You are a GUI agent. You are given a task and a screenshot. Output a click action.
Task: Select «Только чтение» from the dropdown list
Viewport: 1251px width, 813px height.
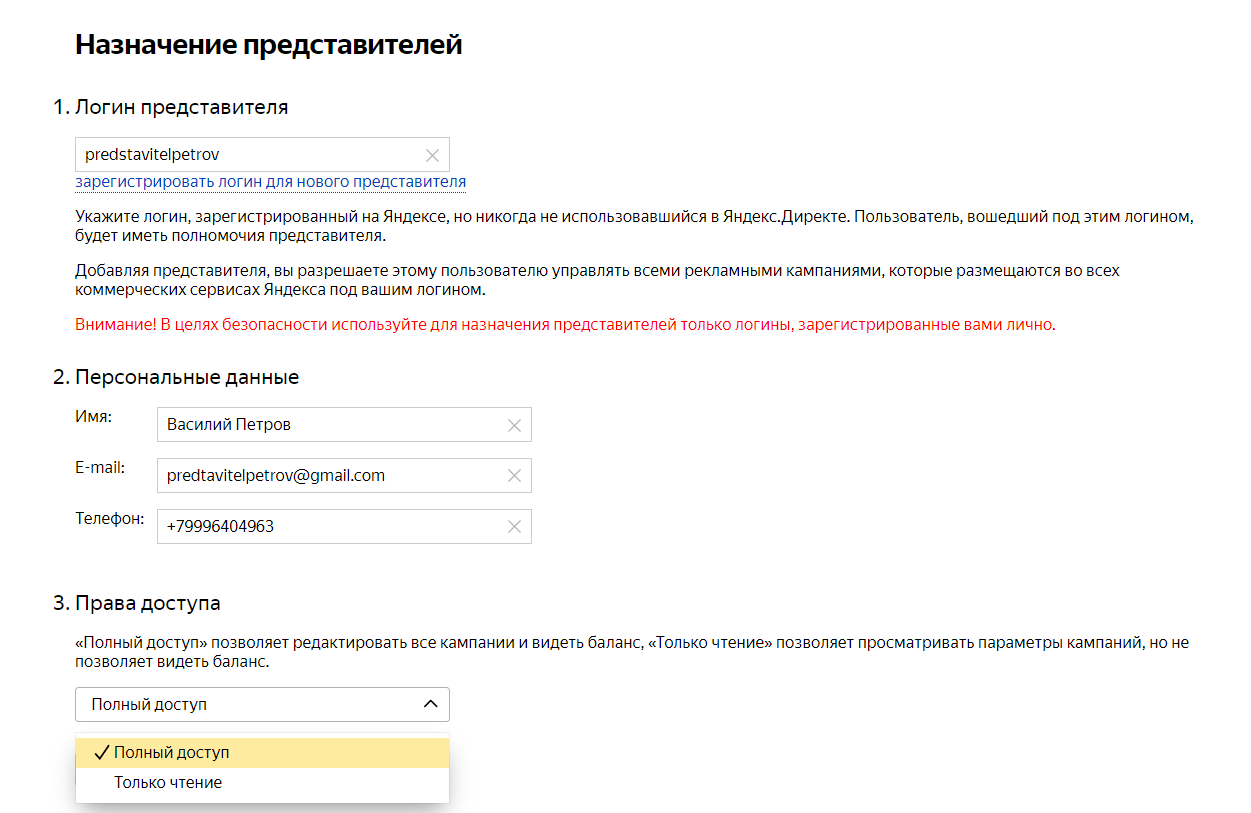[x=168, y=783]
